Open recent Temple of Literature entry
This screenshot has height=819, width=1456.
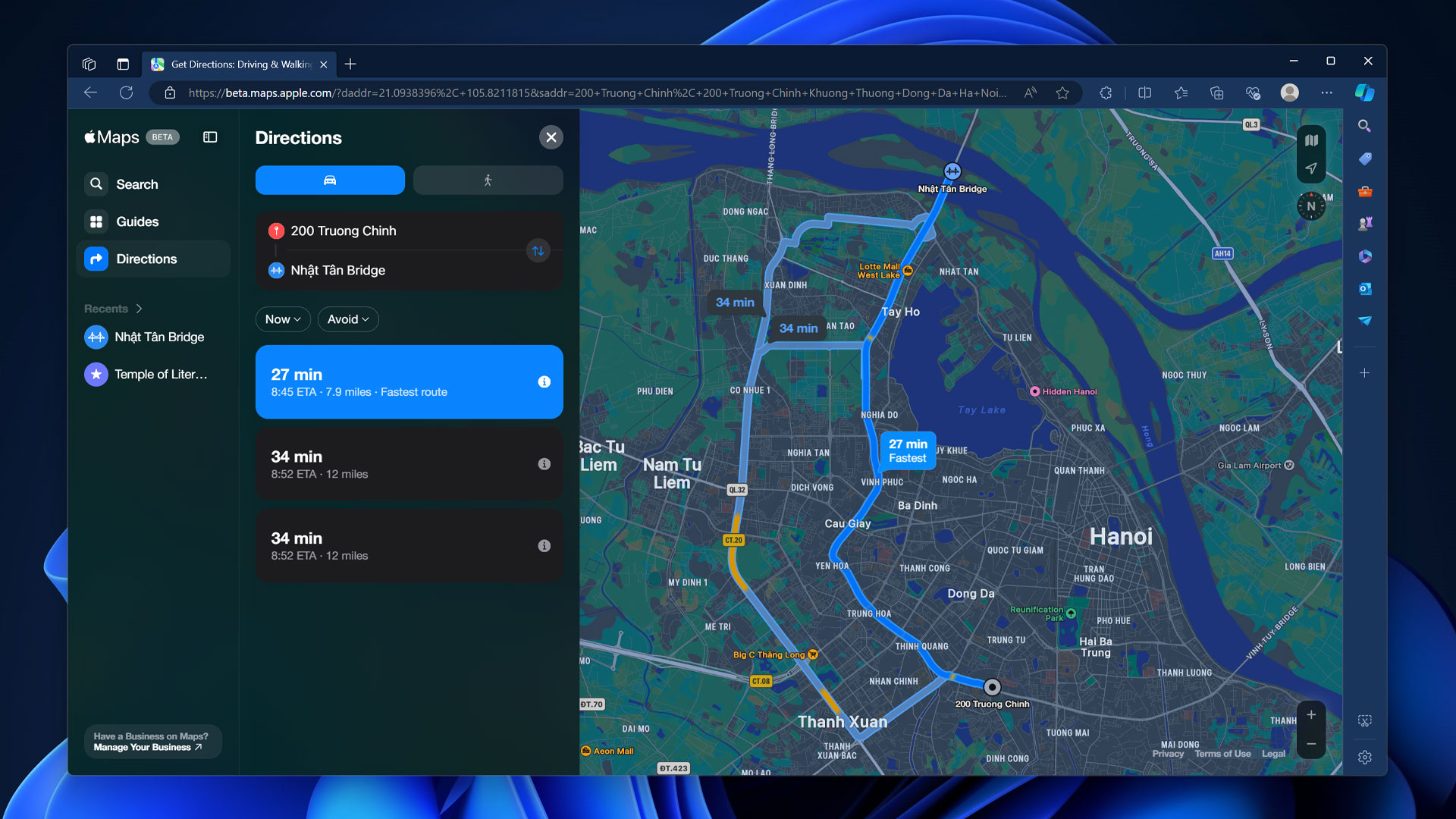[153, 374]
